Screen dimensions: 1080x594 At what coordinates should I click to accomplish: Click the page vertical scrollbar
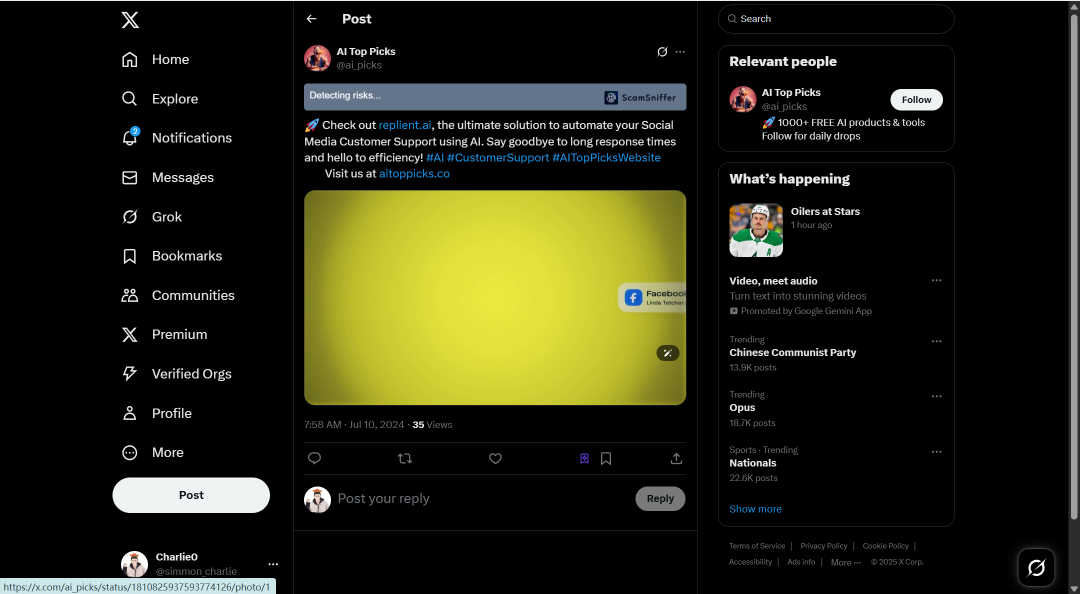(1074, 267)
